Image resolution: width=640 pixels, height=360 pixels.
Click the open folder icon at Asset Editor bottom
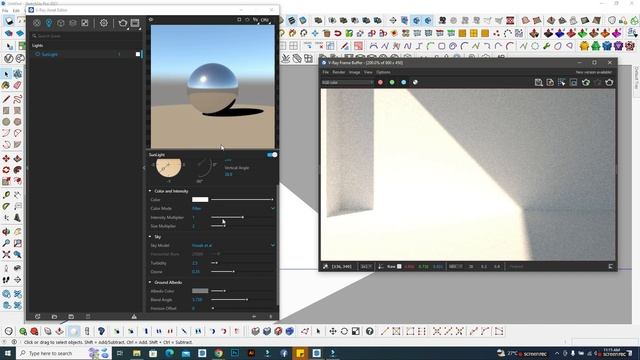pyautogui.click(x=54, y=316)
